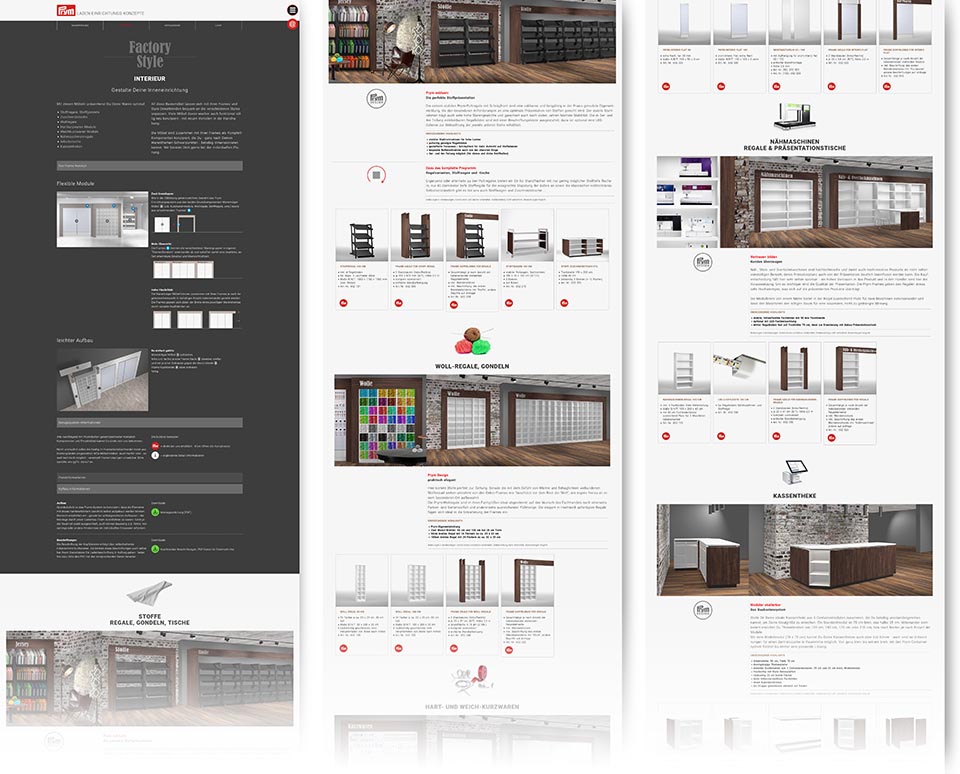Open the Stoffwagen trolley product image
Screen dimensions: 960x774
click(x=527, y=236)
